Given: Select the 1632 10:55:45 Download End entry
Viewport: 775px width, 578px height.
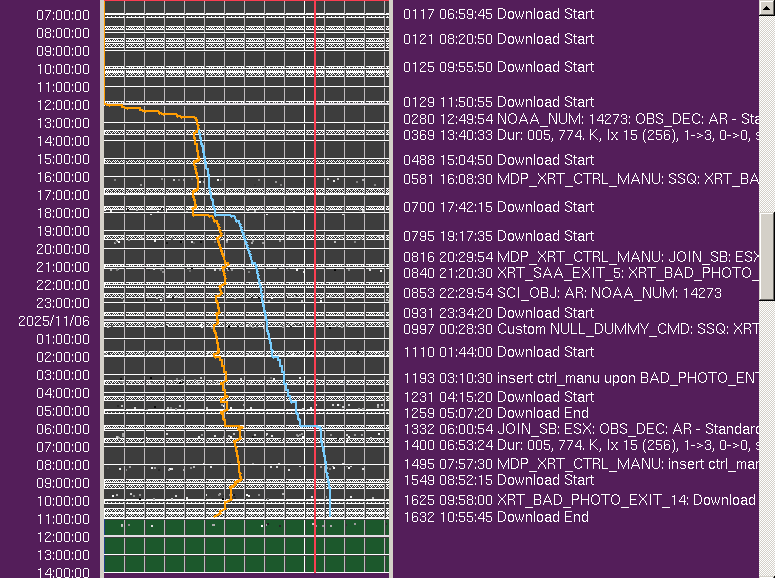Looking at the screenshot, I should tap(496, 517).
